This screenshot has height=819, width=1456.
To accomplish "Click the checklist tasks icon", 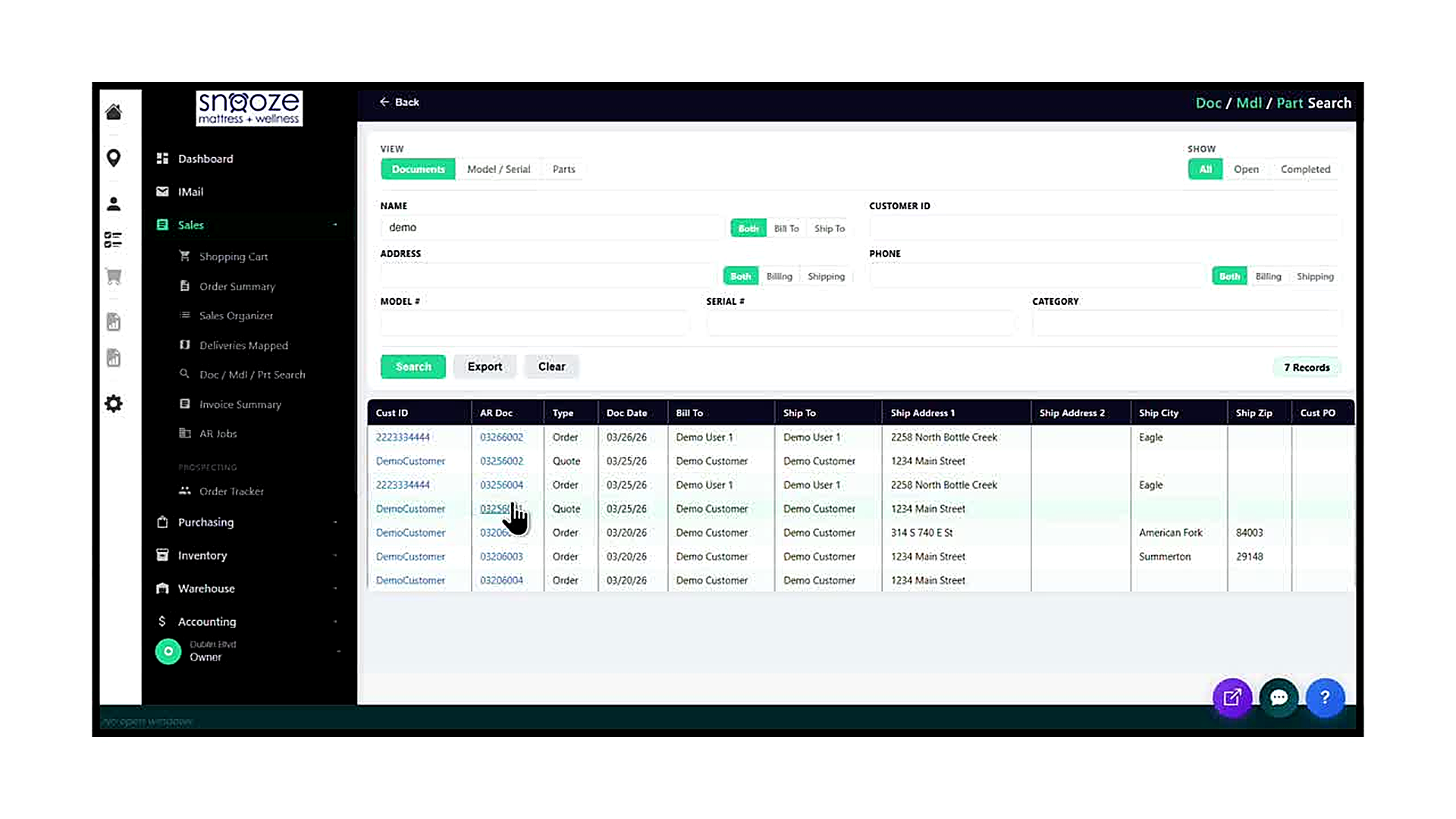I will [x=114, y=240].
